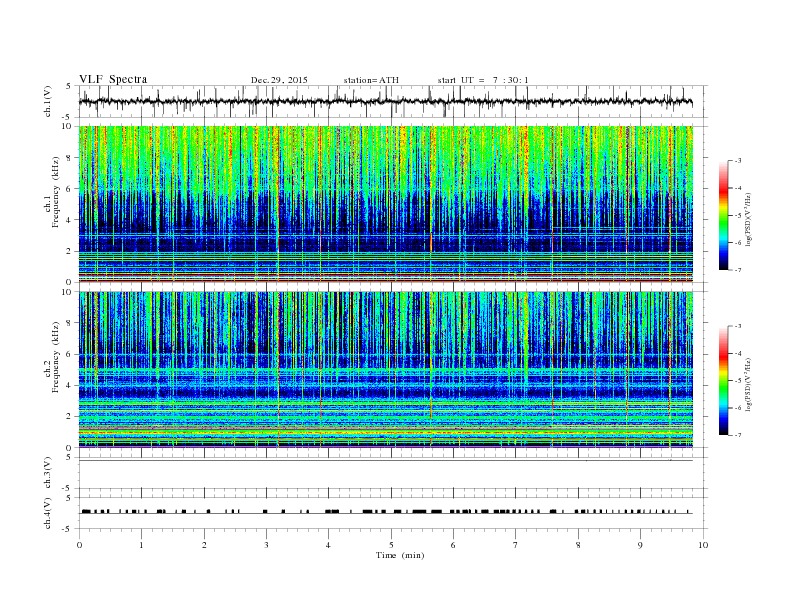Click the "-7" tick on the upper colorbar
The image size is (792, 612).
point(737,270)
